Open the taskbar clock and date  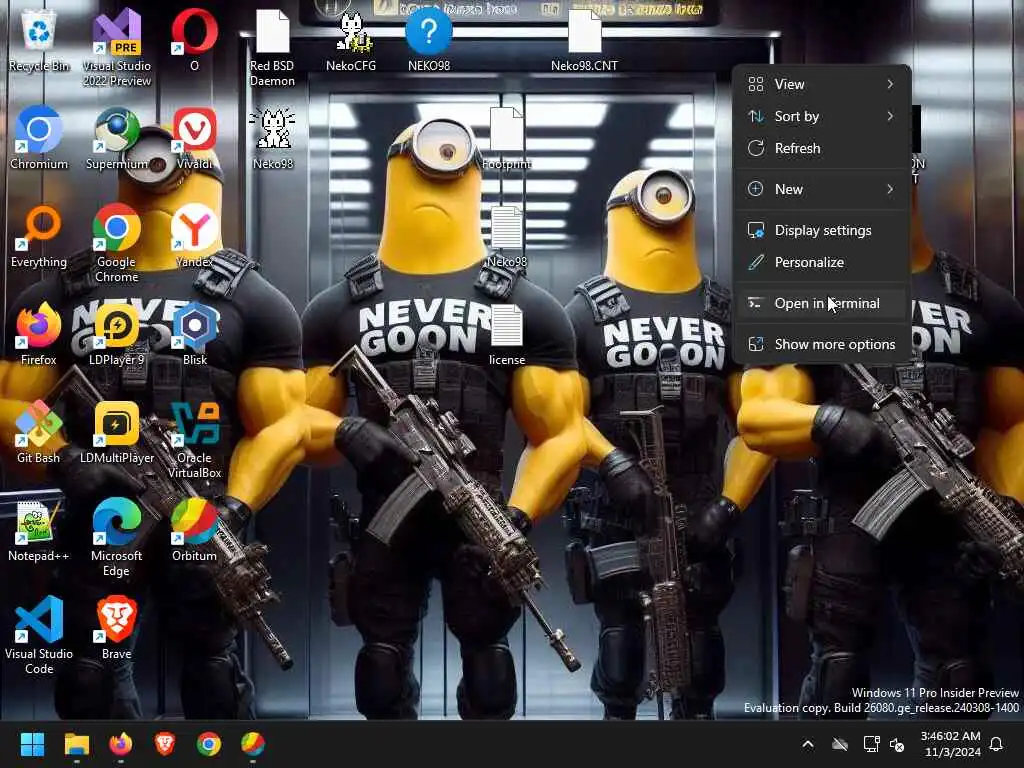[x=951, y=744]
